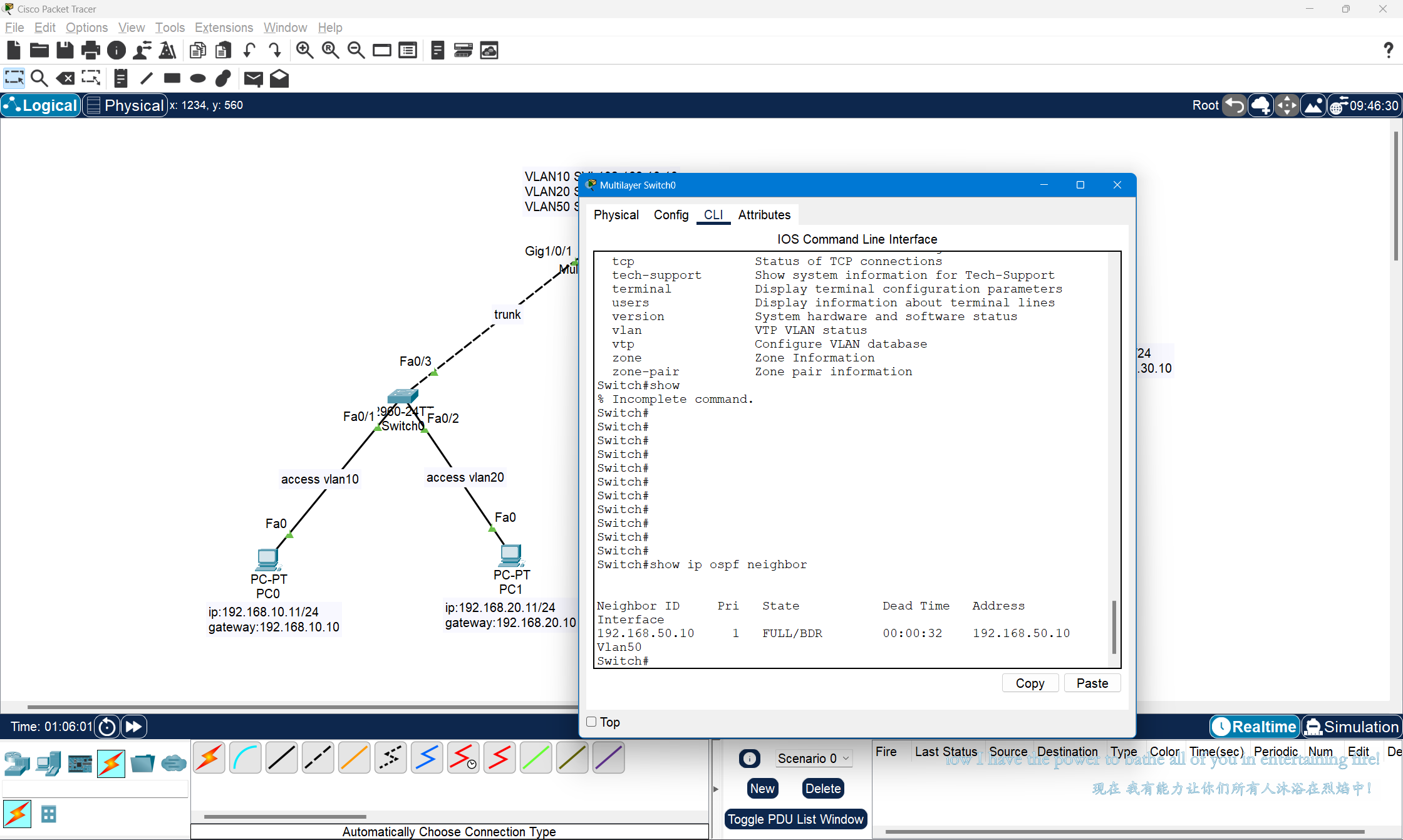Switch to Realtime mode
The height and width of the screenshot is (840, 1403).
coord(1255,727)
